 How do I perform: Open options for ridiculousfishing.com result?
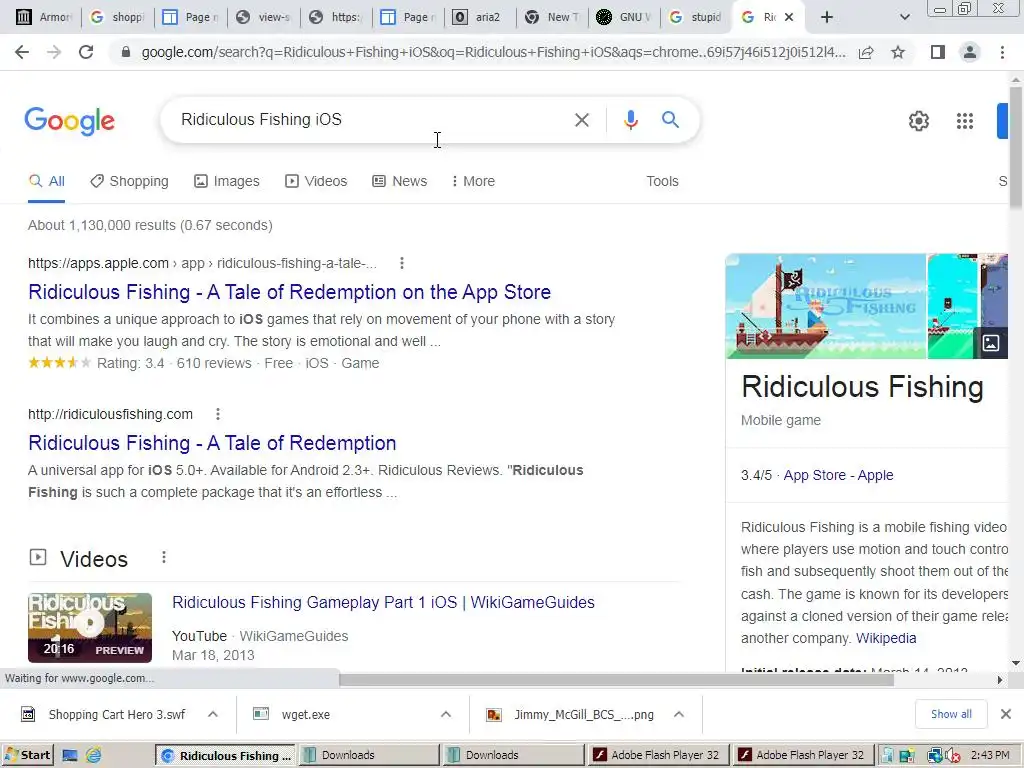point(217,414)
